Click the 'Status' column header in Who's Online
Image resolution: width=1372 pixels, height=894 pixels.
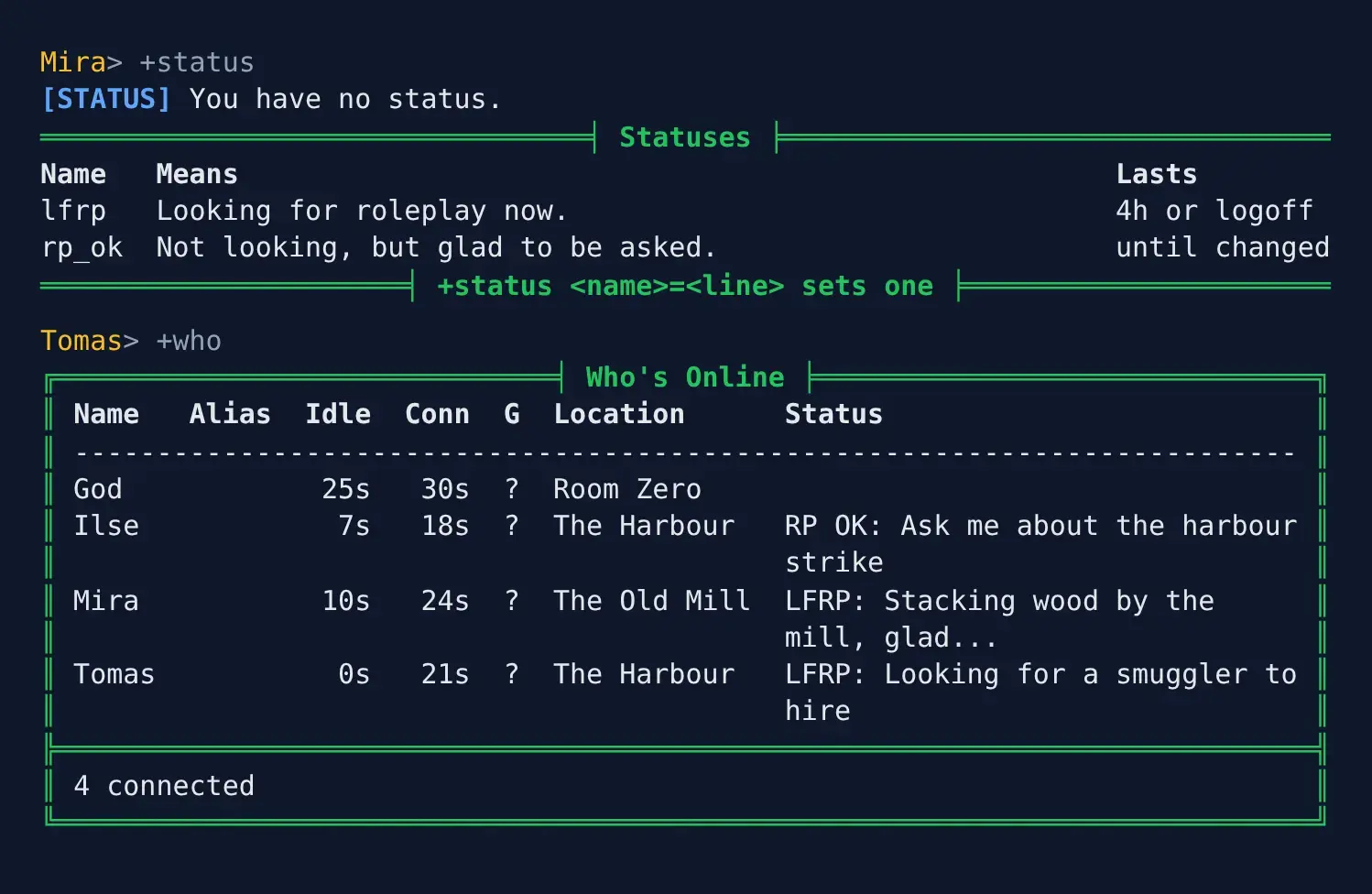pyautogui.click(x=833, y=414)
